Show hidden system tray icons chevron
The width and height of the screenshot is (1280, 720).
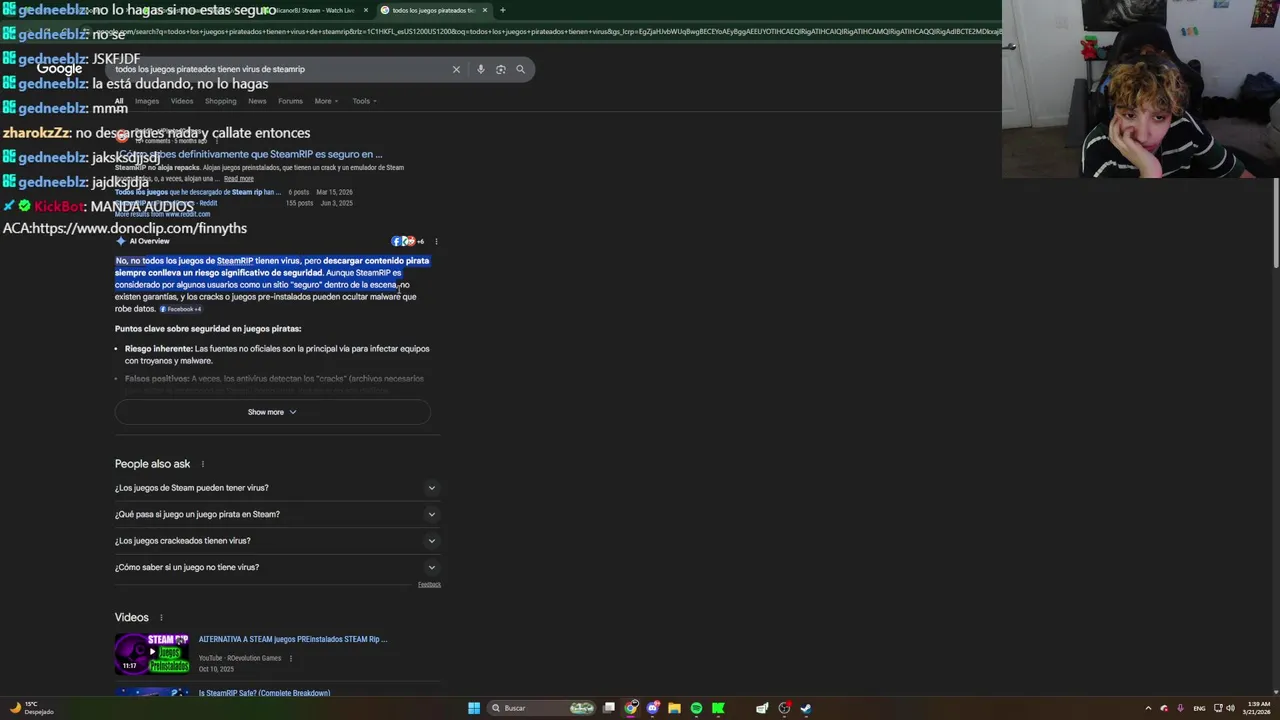[1148, 708]
